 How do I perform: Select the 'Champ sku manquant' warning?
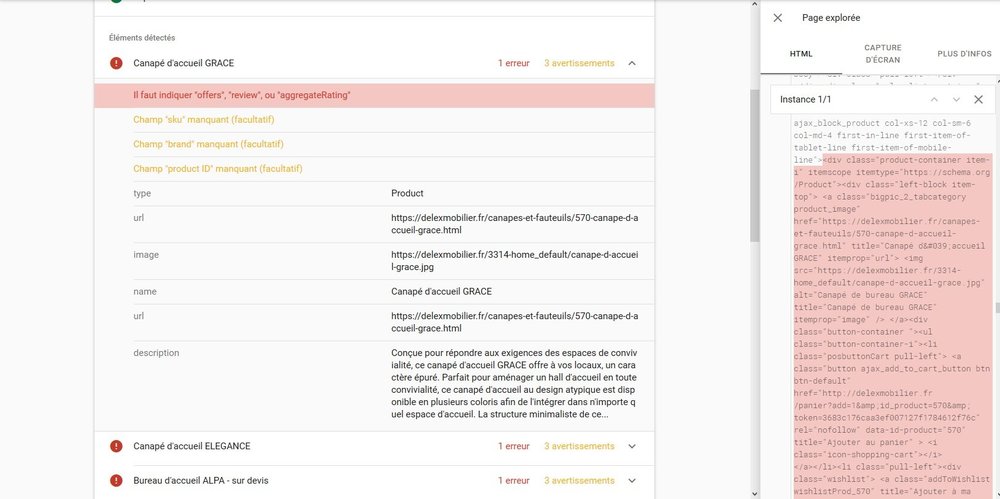click(x=374, y=120)
